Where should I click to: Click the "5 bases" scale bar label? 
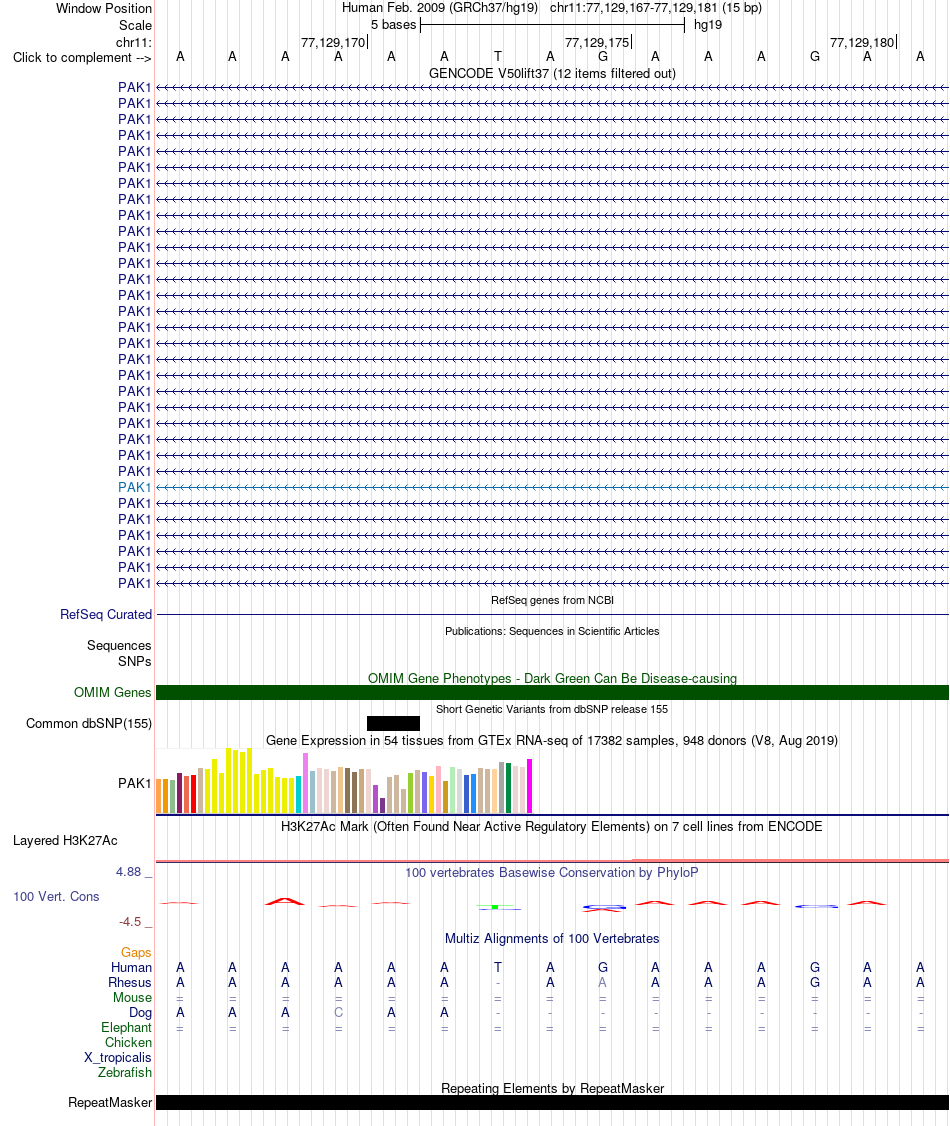[x=393, y=25]
